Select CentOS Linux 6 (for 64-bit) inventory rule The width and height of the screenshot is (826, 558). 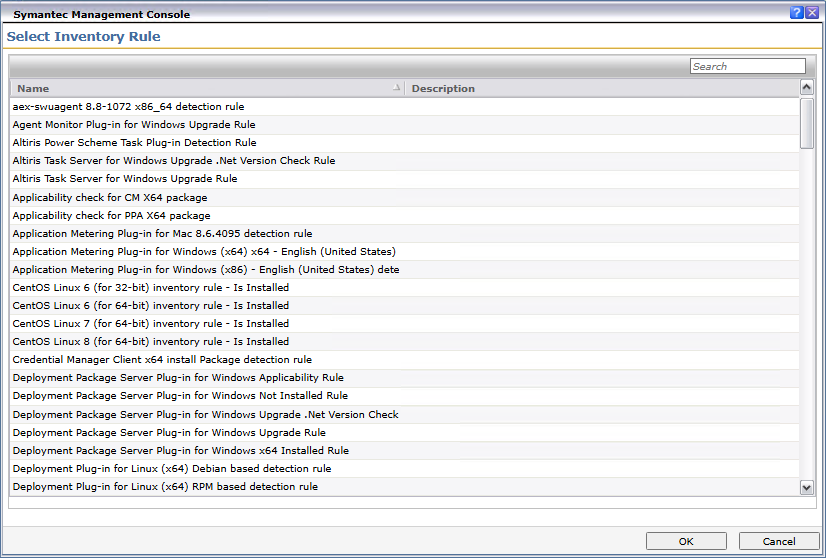click(404, 306)
